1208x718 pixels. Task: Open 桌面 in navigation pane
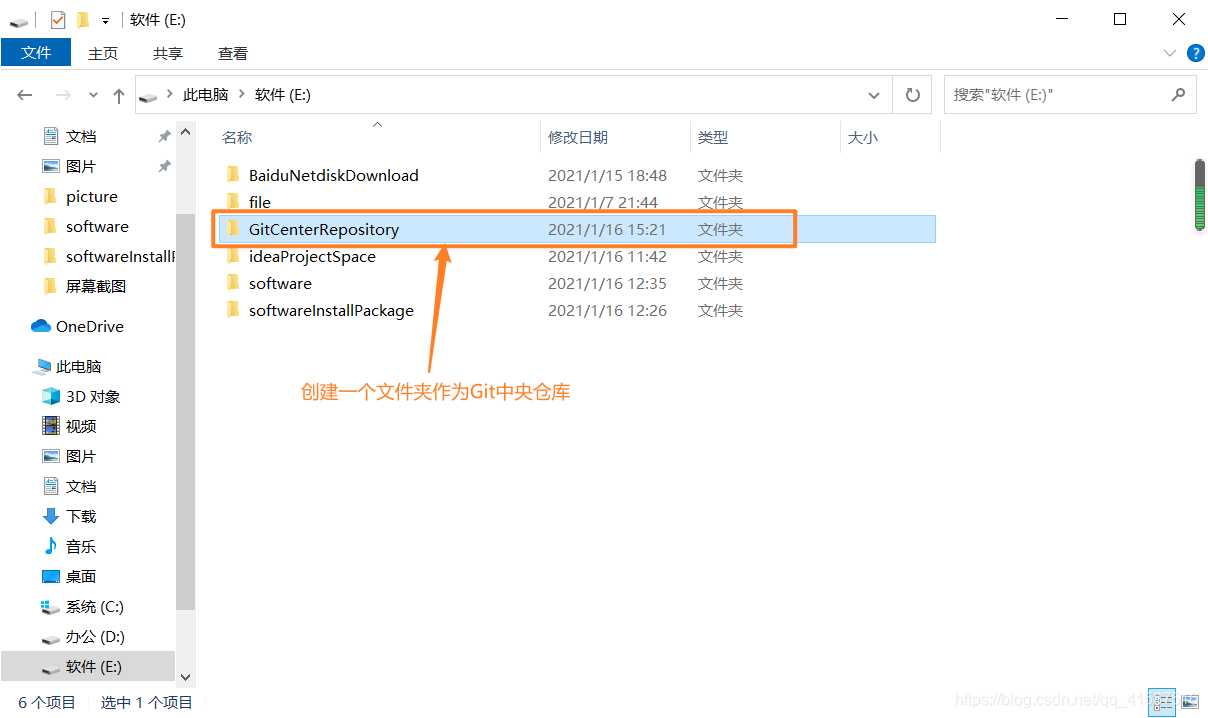tap(80, 576)
